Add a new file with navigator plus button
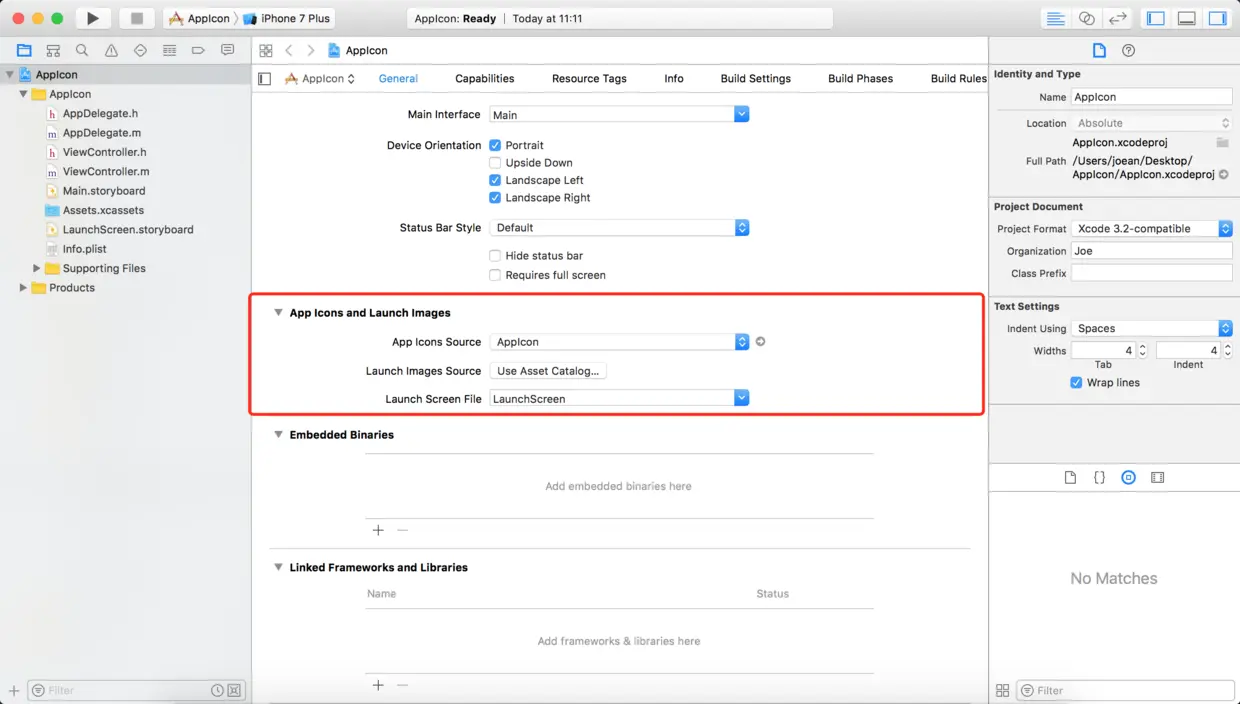Image resolution: width=1240 pixels, height=704 pixels. coord(13,690)
